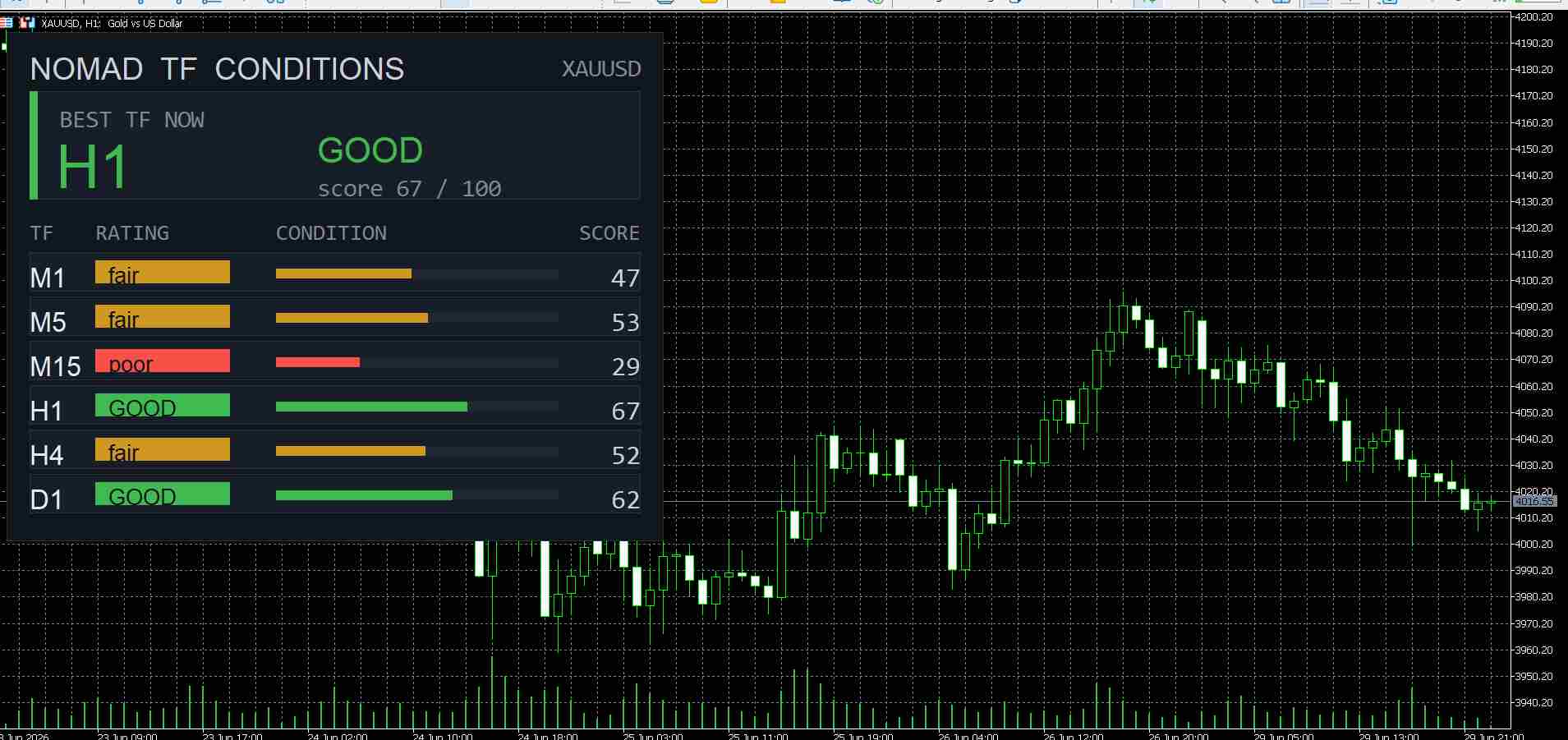Click the green cross of the newest candle at the chart's right edge
1568x740 pixels.
coord(1491,502)
